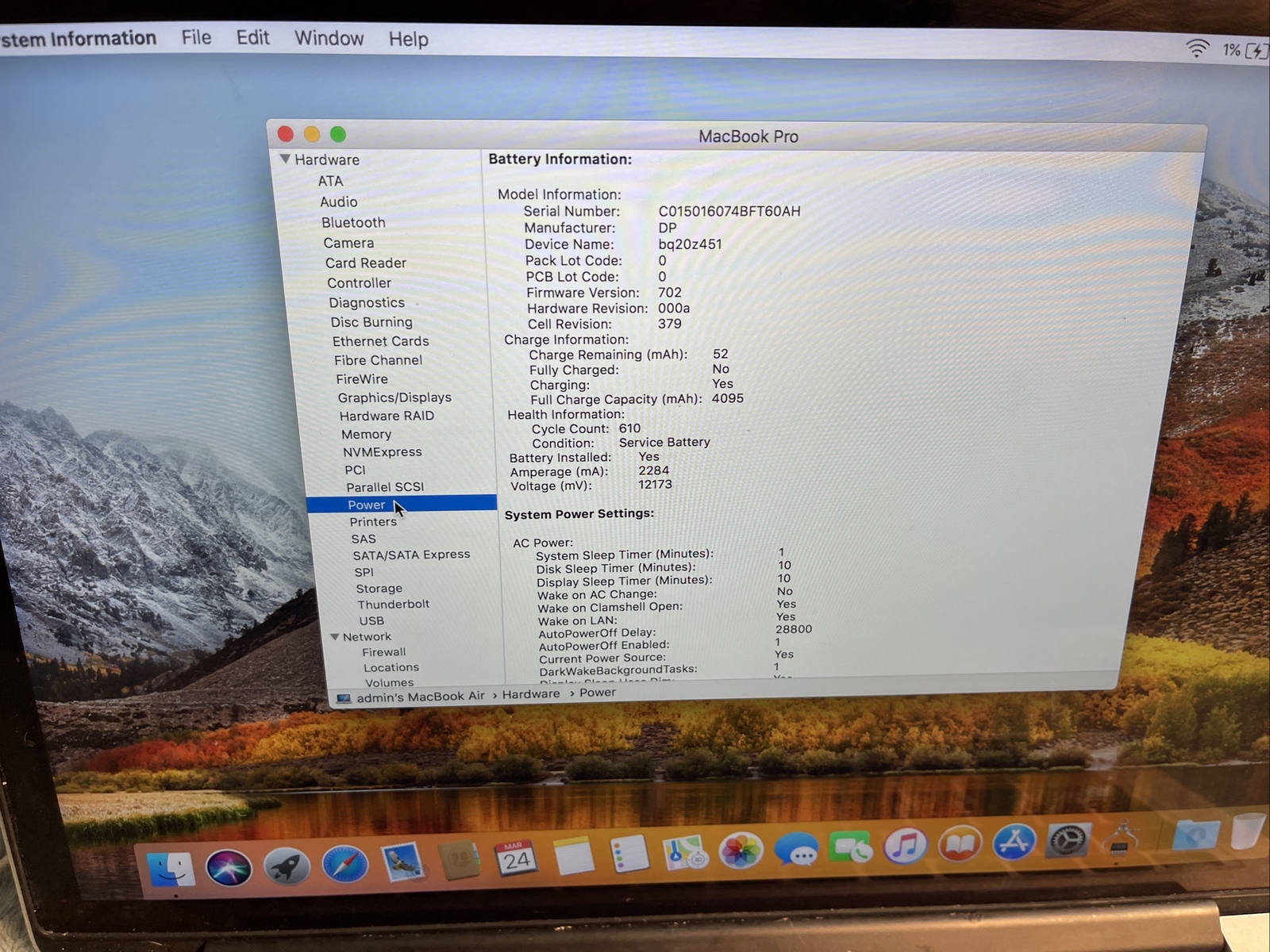
Task: Select Bluetooth in the sidebar
Action: point(353,222)
